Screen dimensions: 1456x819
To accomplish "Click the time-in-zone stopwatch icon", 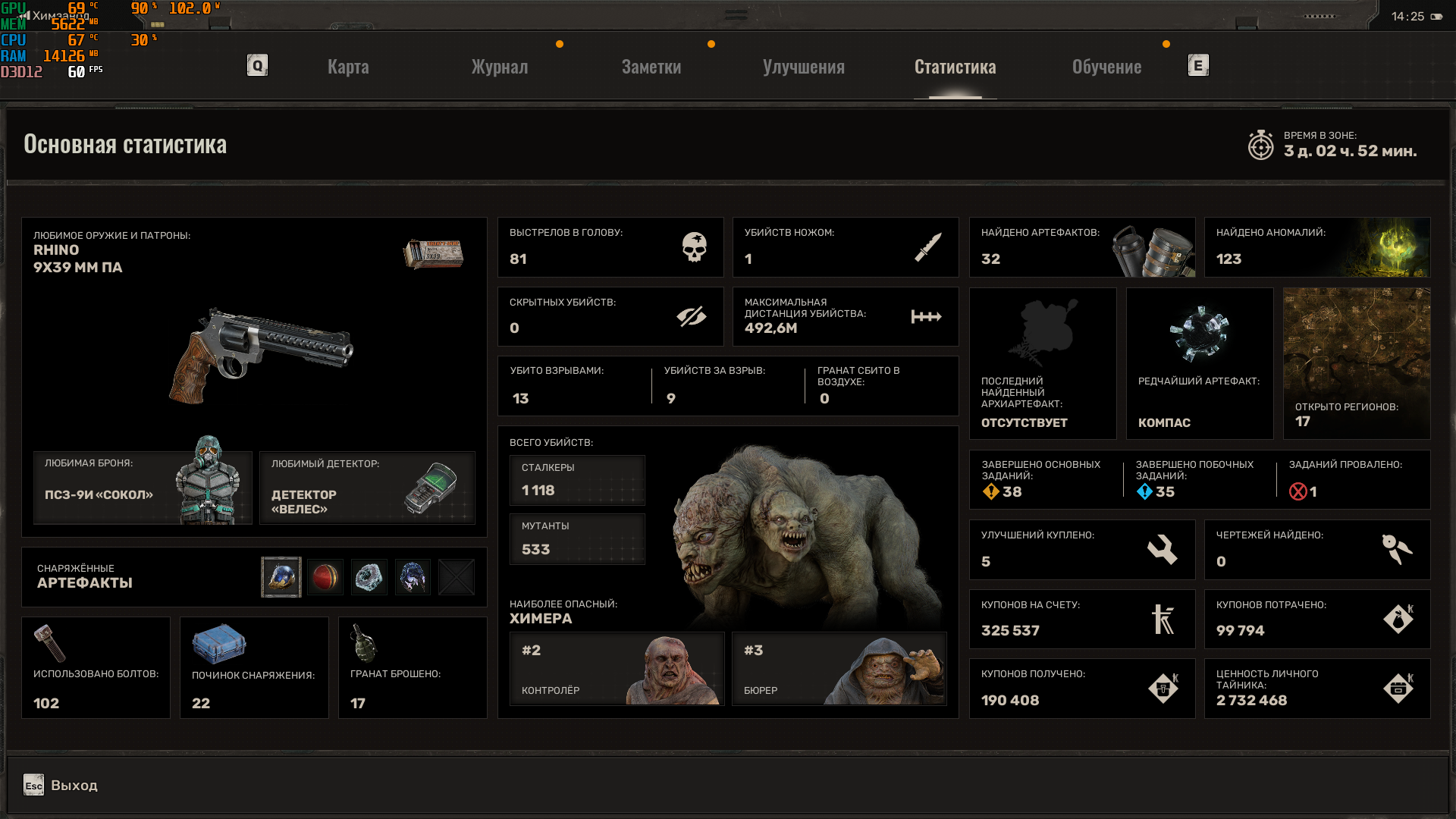I will (1260, 144).
